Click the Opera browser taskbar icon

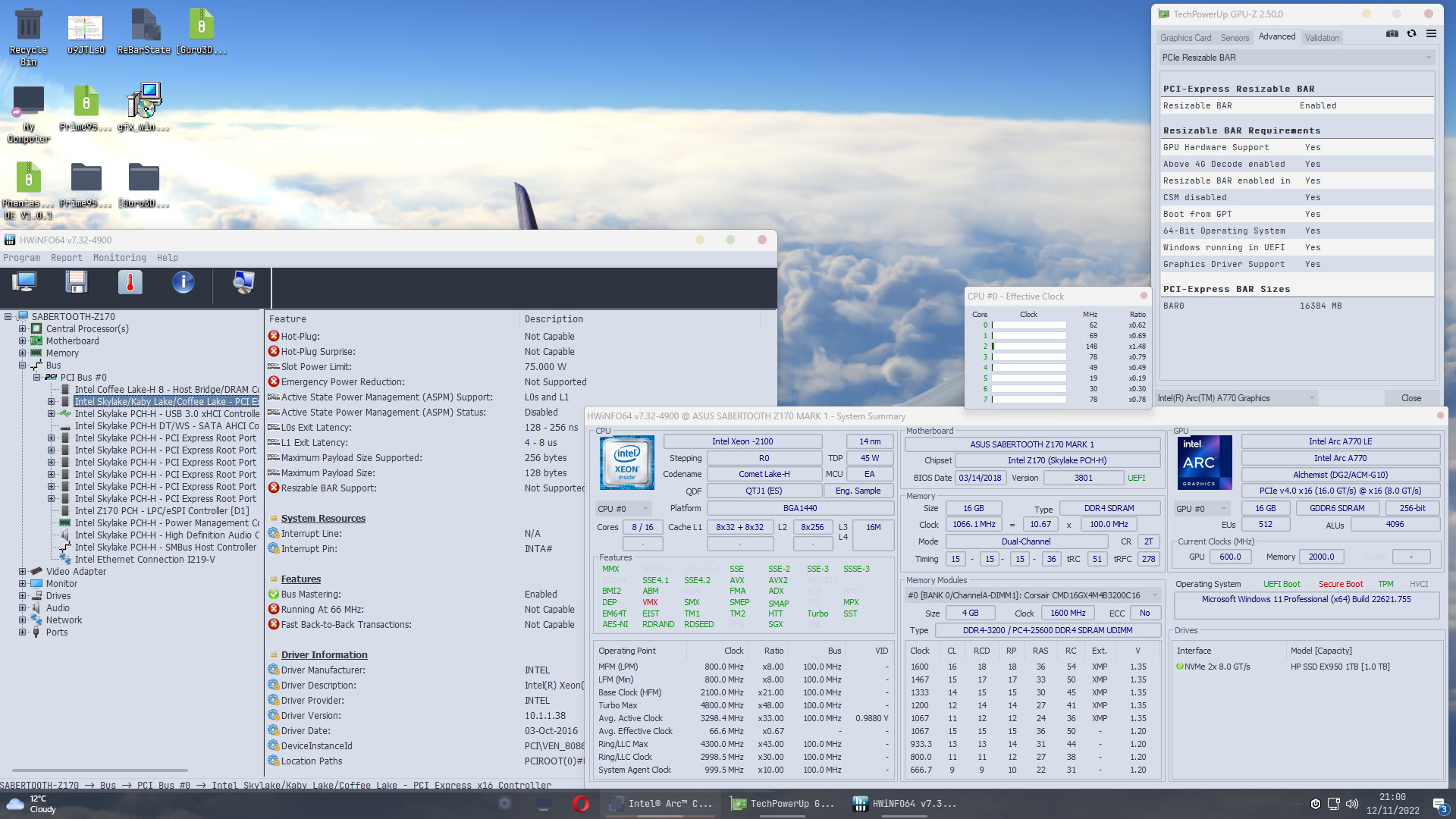(x=581, y=804)
